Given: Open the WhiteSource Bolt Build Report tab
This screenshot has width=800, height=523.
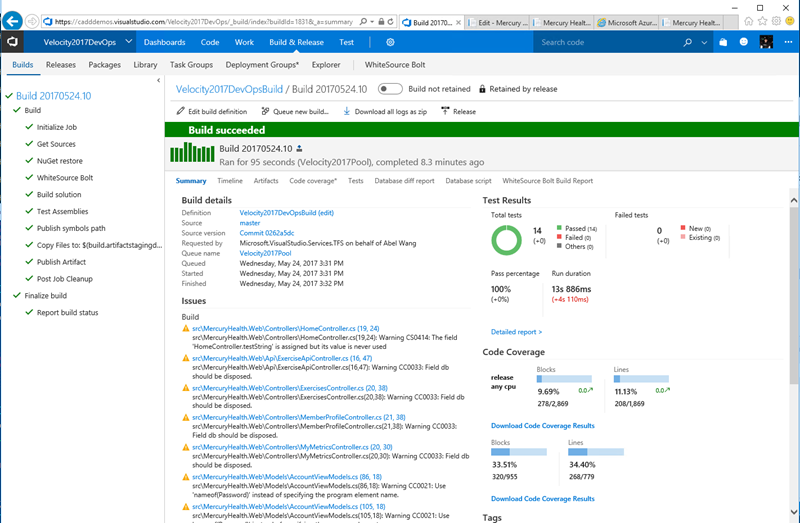Looking at the screenshot, I should click(547, 181).
